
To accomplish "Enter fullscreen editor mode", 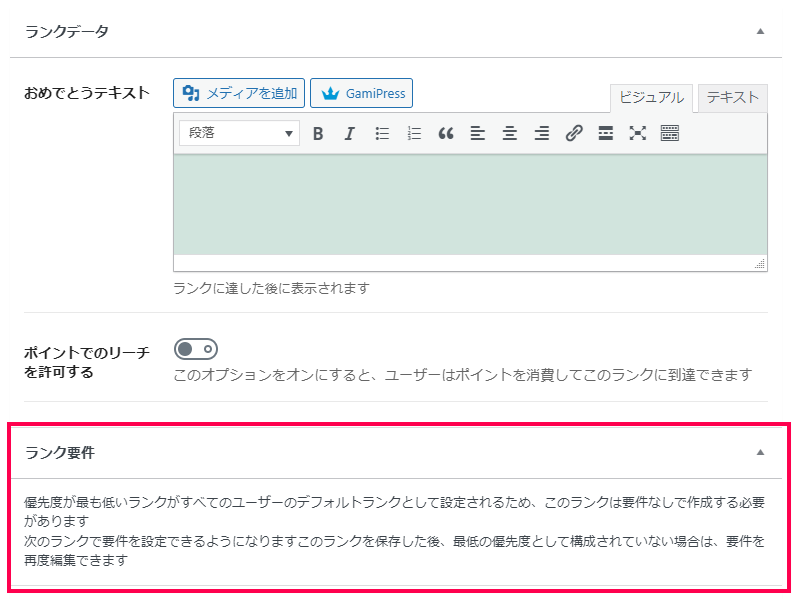I will pos(637,133).
